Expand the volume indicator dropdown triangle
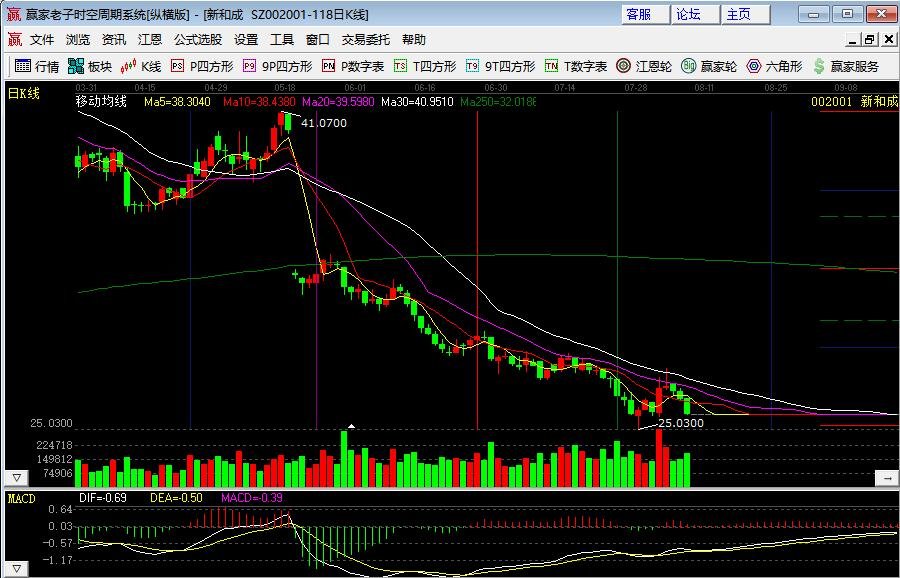The height and width of the screenshot is (578, 900). [17, 478]
